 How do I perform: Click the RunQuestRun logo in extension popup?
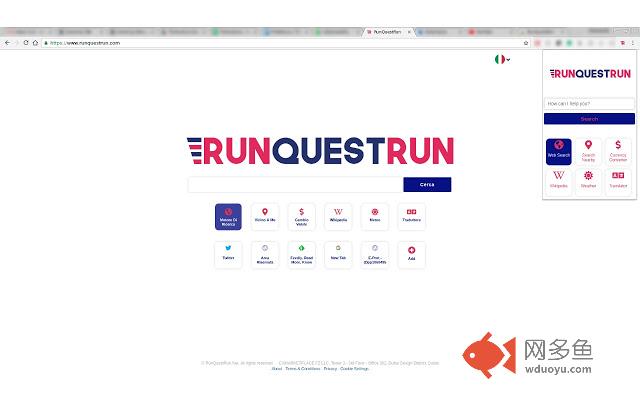[590, 74]
